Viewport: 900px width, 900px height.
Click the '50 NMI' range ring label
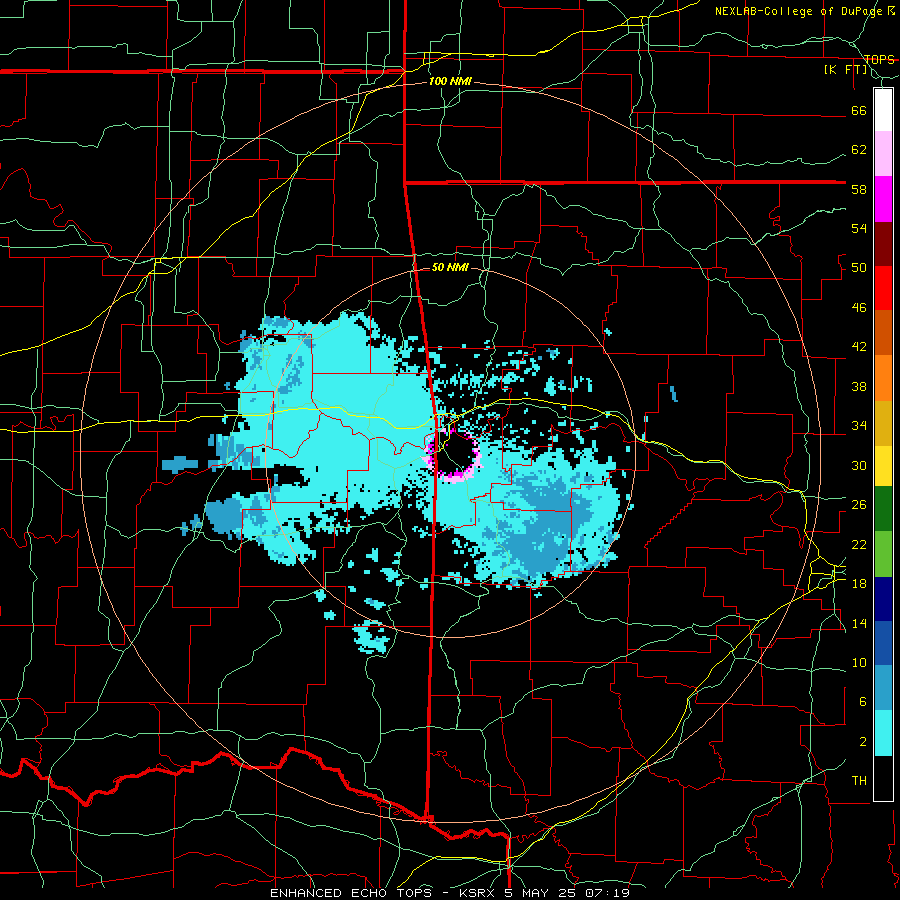tap(450, 267)
